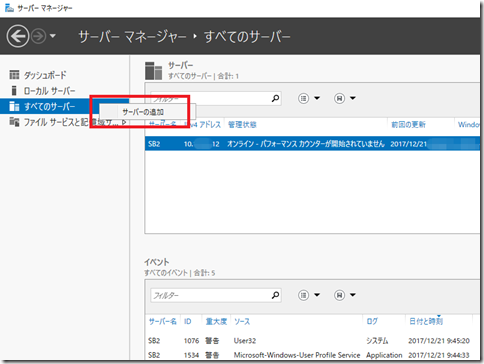
Task: Sort by 前回の更新 column header
Action: click(408, 125)
